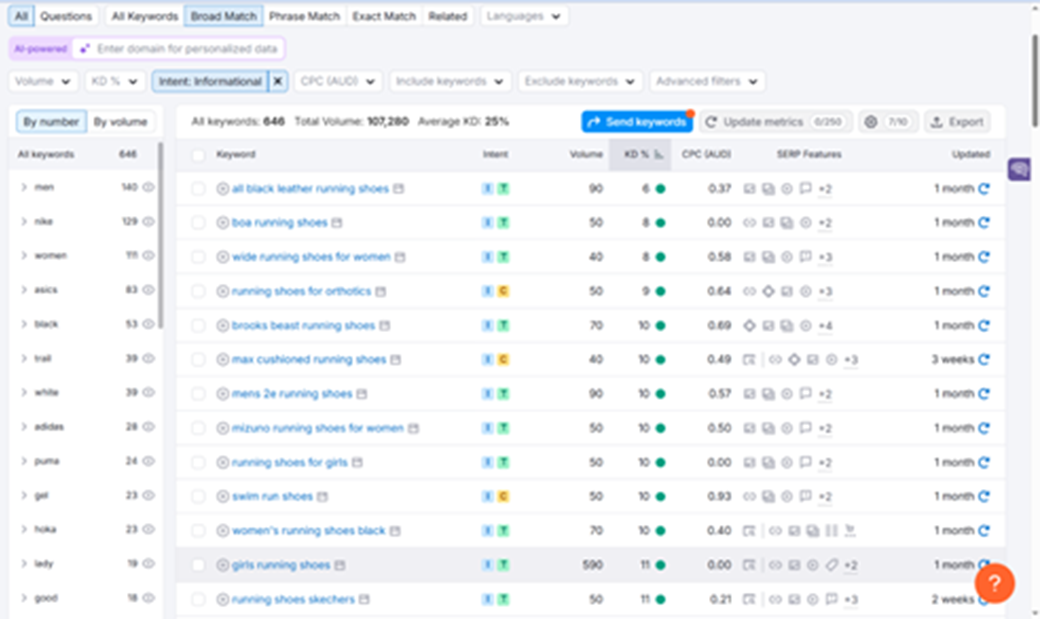This screenshot has height=619, width=1040.
Task: Check the select-all checkbox in table header
Action: (198, 155)
